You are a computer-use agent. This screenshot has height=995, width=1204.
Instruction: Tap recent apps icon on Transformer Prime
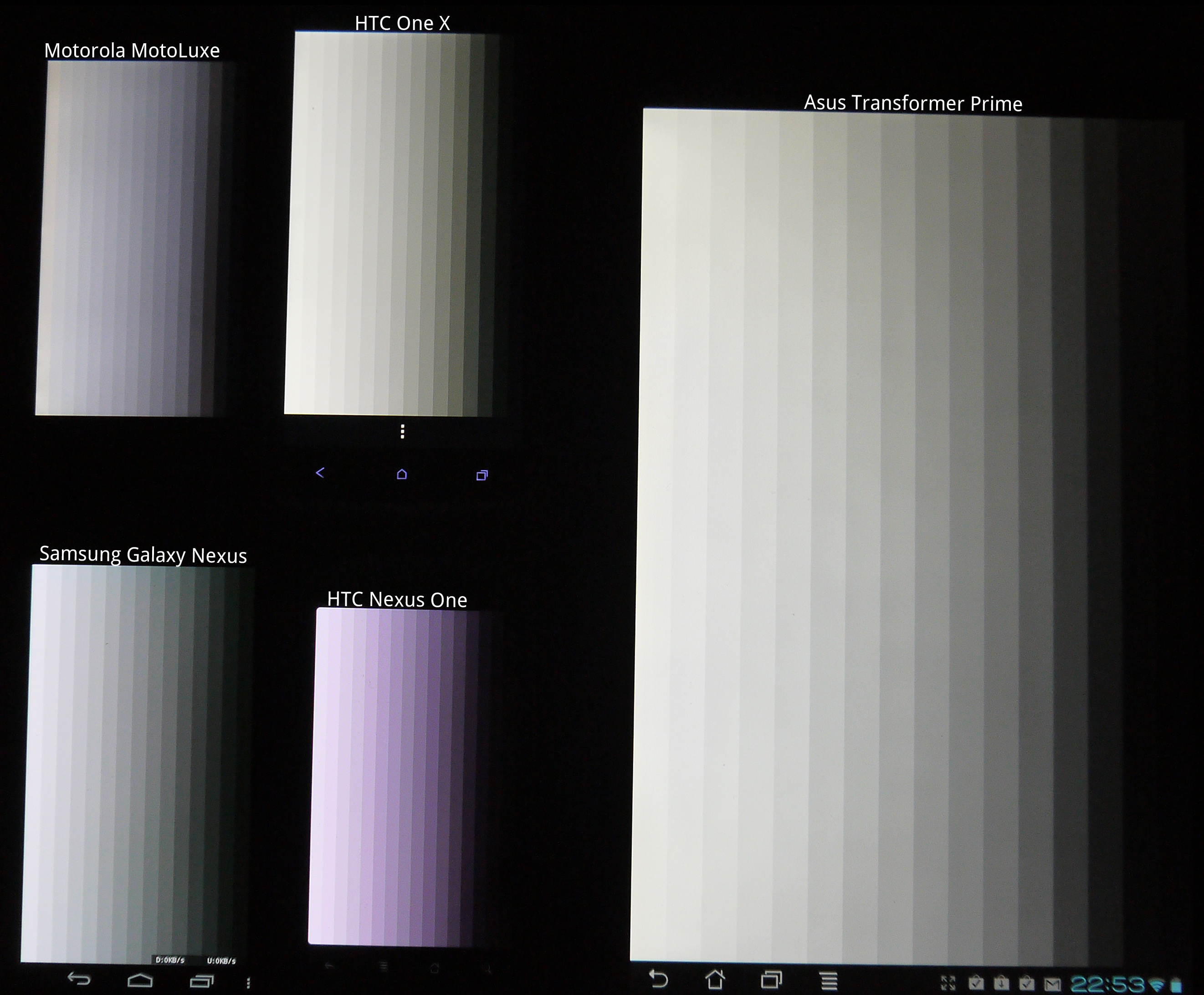coord(772,980)
